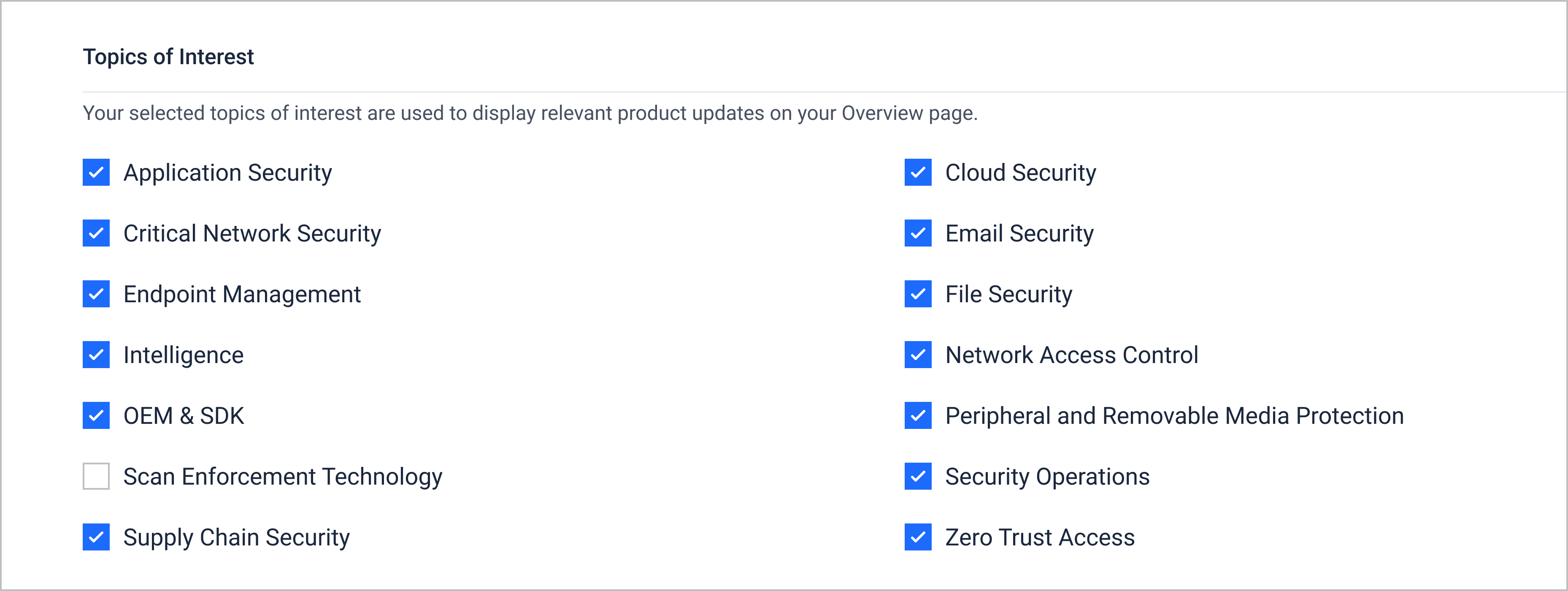The image size is (1568, 591).
Task: Toggle the Intelligence checkbox off
Action: tap(96, 355)
